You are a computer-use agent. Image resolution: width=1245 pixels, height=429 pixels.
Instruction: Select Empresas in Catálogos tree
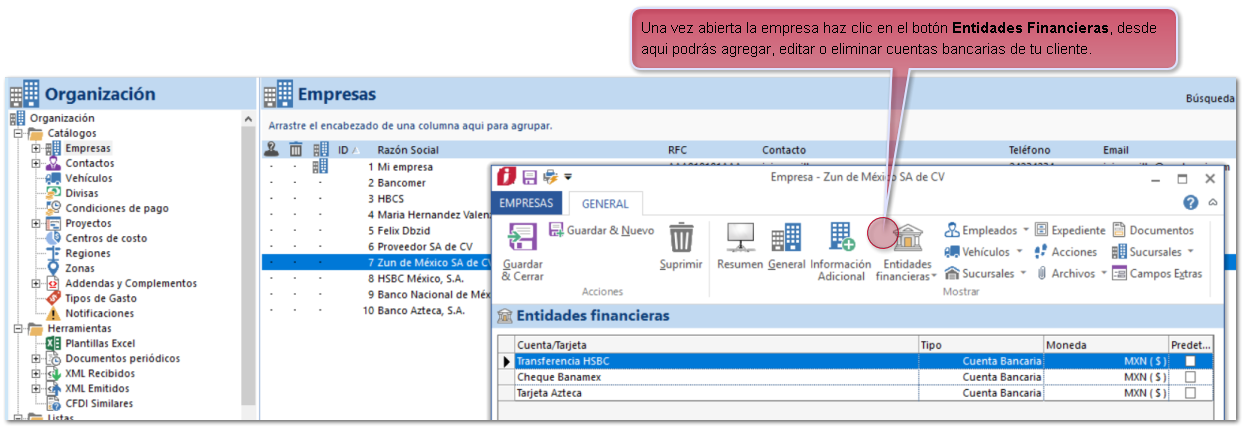88,148
